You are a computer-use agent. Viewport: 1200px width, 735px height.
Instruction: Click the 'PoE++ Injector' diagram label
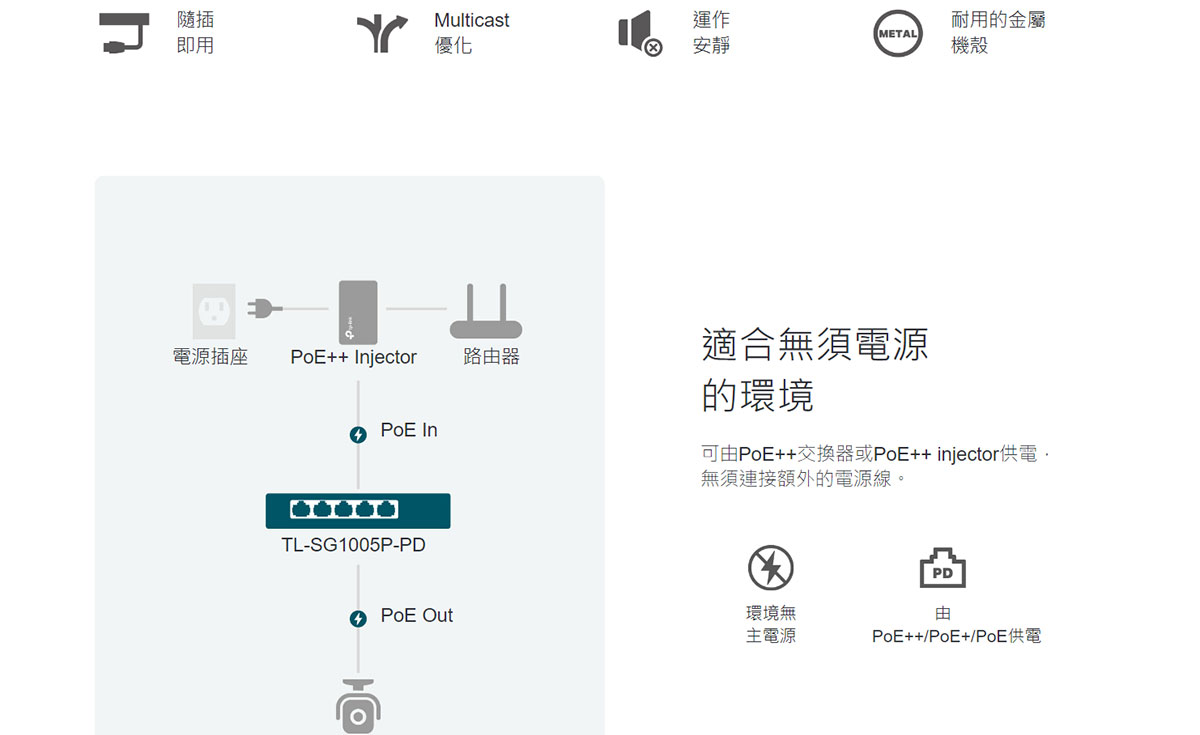[354, 357]
